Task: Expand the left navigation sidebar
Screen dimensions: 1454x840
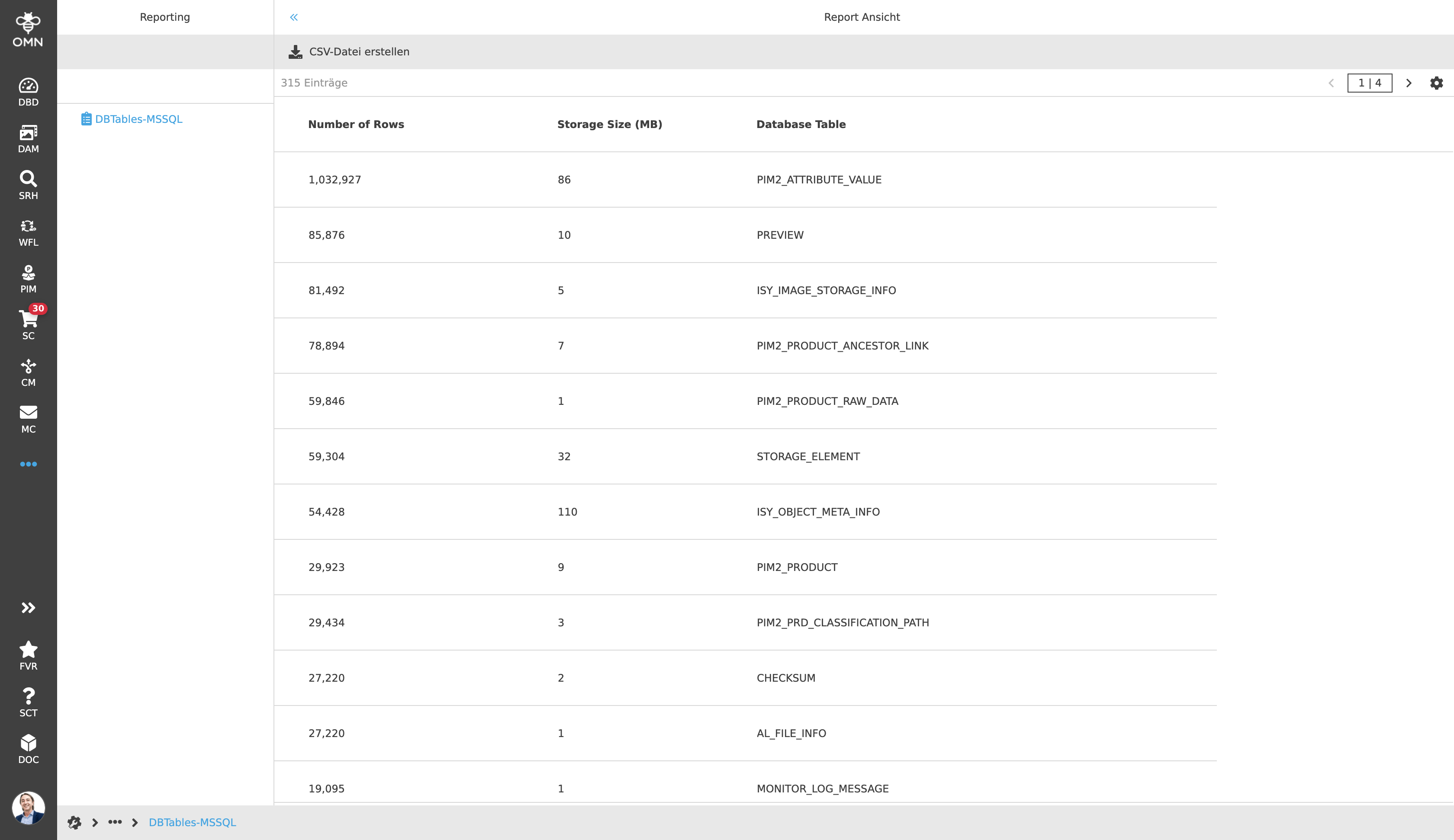Action: pos(28,607)
